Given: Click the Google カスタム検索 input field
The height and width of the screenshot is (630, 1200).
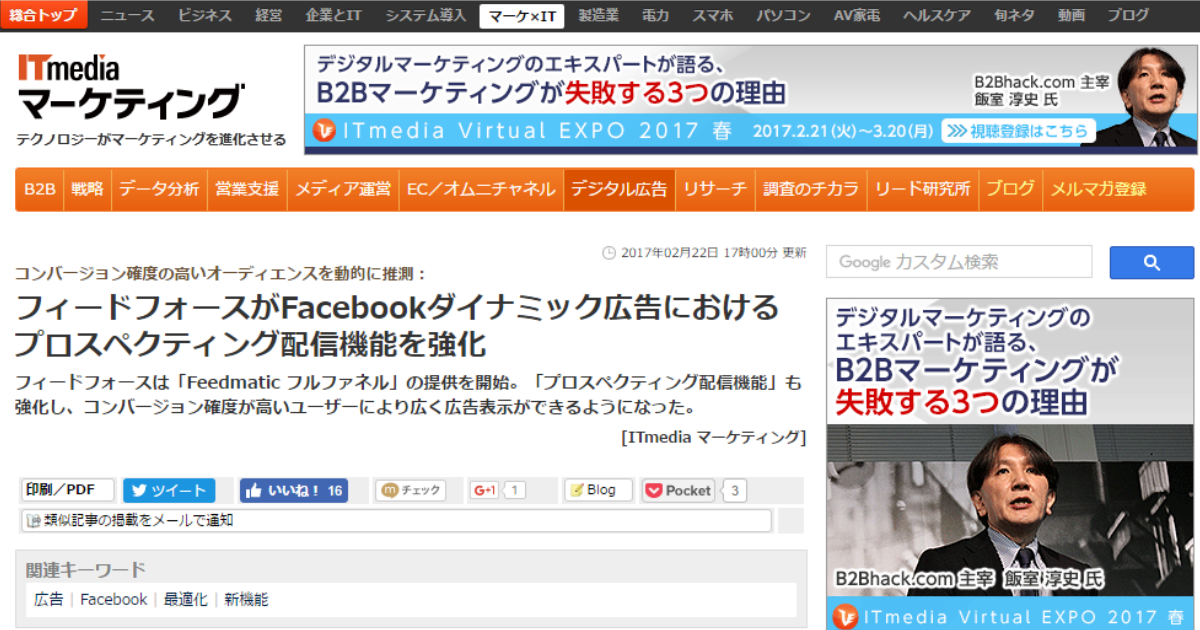Looking at the screenshot, I should click(x=958, y=263).
